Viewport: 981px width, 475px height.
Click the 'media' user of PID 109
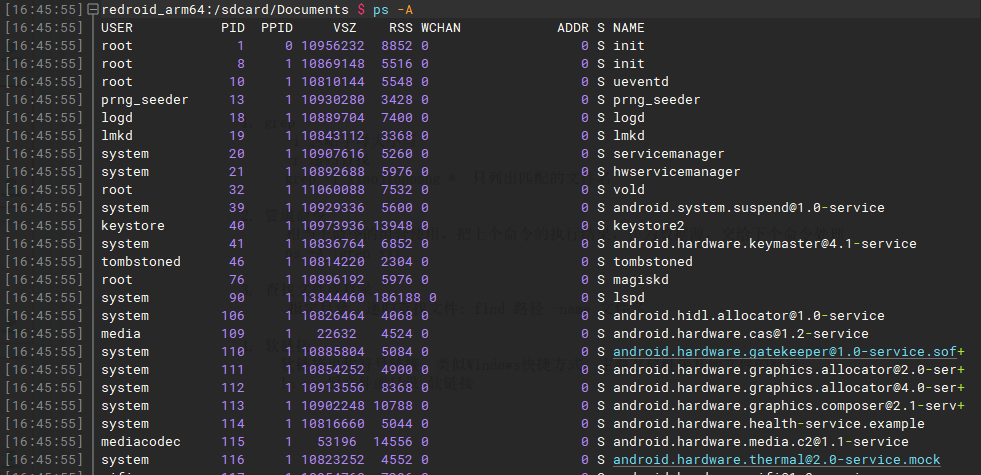[121, 334]
